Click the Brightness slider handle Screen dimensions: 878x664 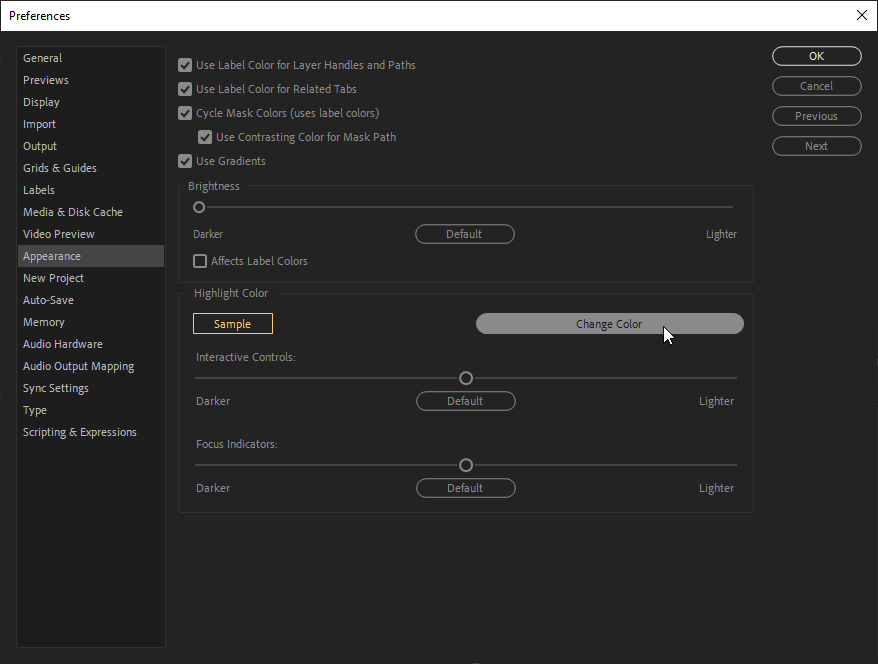(x=199, y=207)
